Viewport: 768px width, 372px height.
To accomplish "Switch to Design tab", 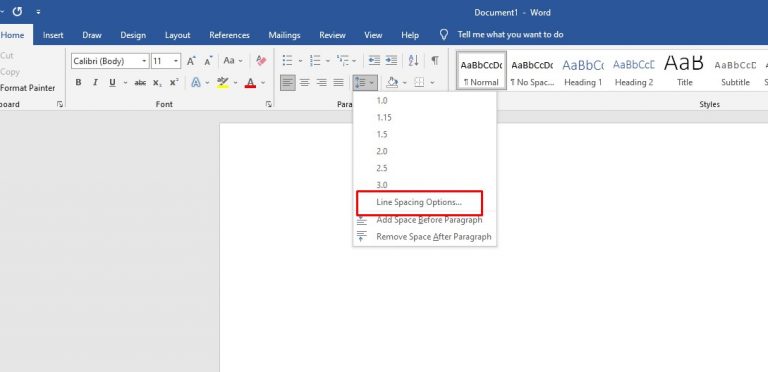I will [x=133, y=35].
